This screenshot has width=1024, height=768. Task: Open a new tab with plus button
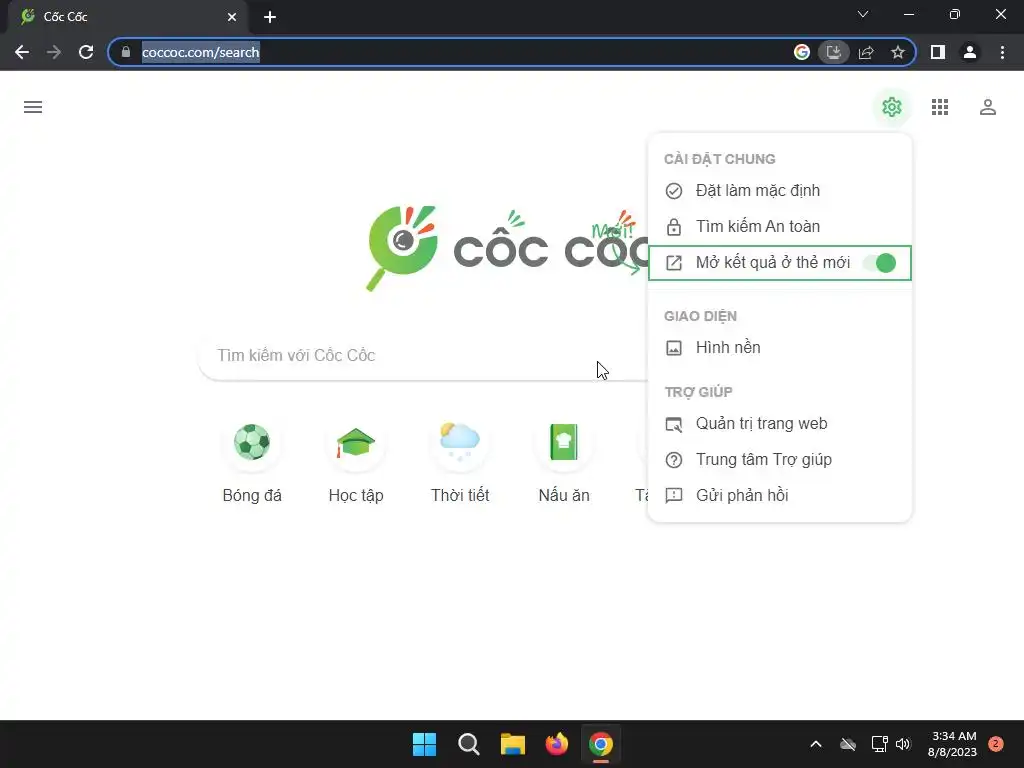point(270,17)
